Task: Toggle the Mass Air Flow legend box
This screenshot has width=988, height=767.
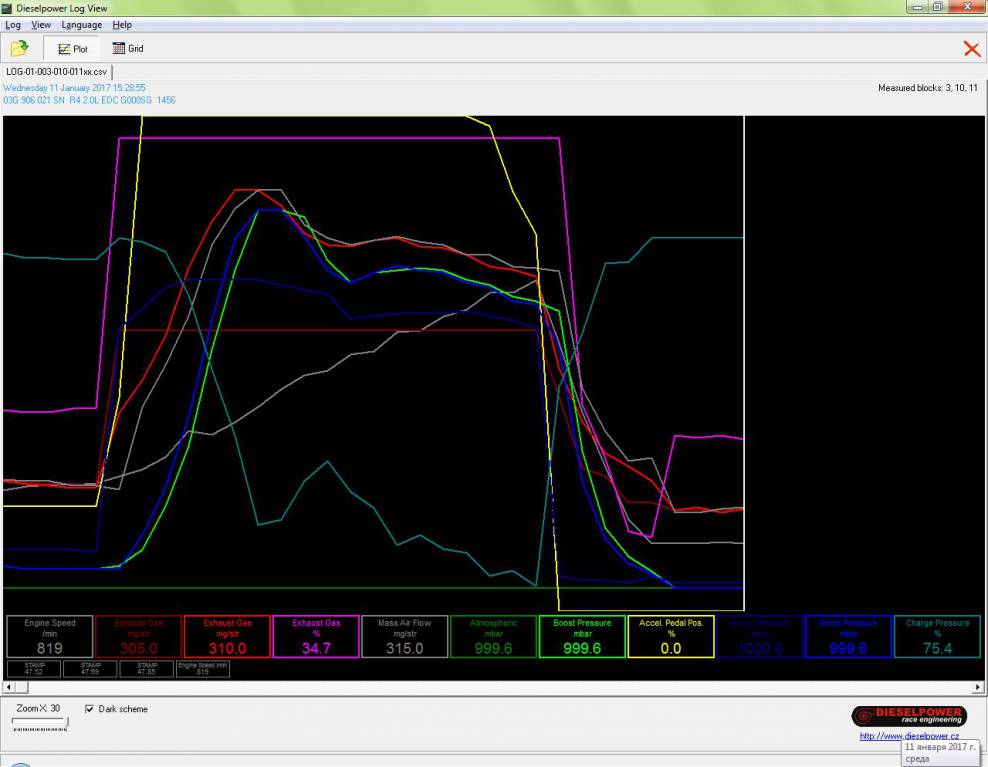Action: [404, 636]
